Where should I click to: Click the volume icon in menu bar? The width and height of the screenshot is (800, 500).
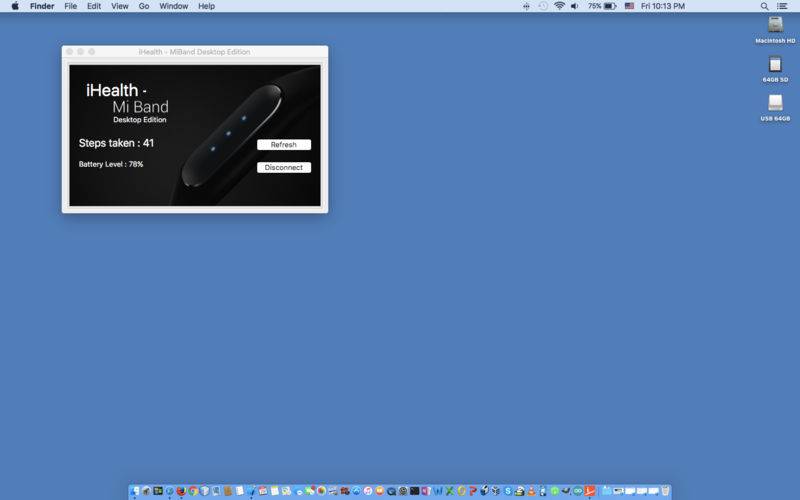pos(574,6)
